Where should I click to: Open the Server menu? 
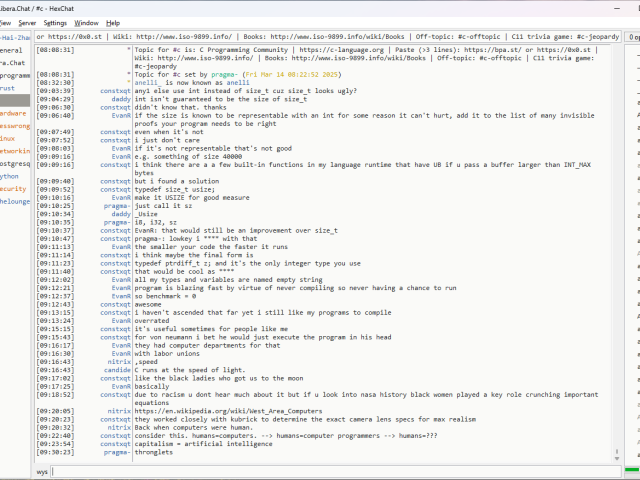pos(27,22)
